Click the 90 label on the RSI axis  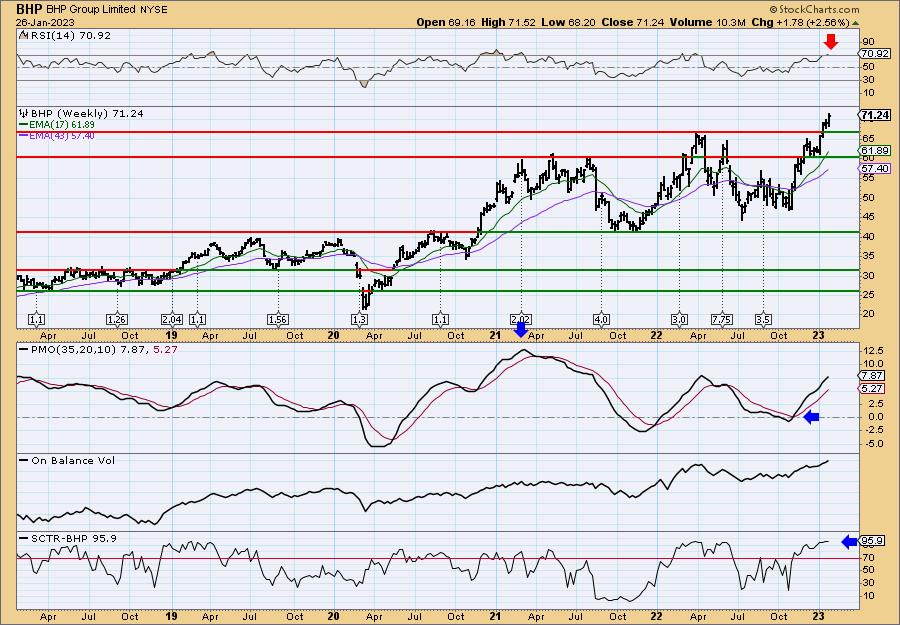(x=868, y=41)
